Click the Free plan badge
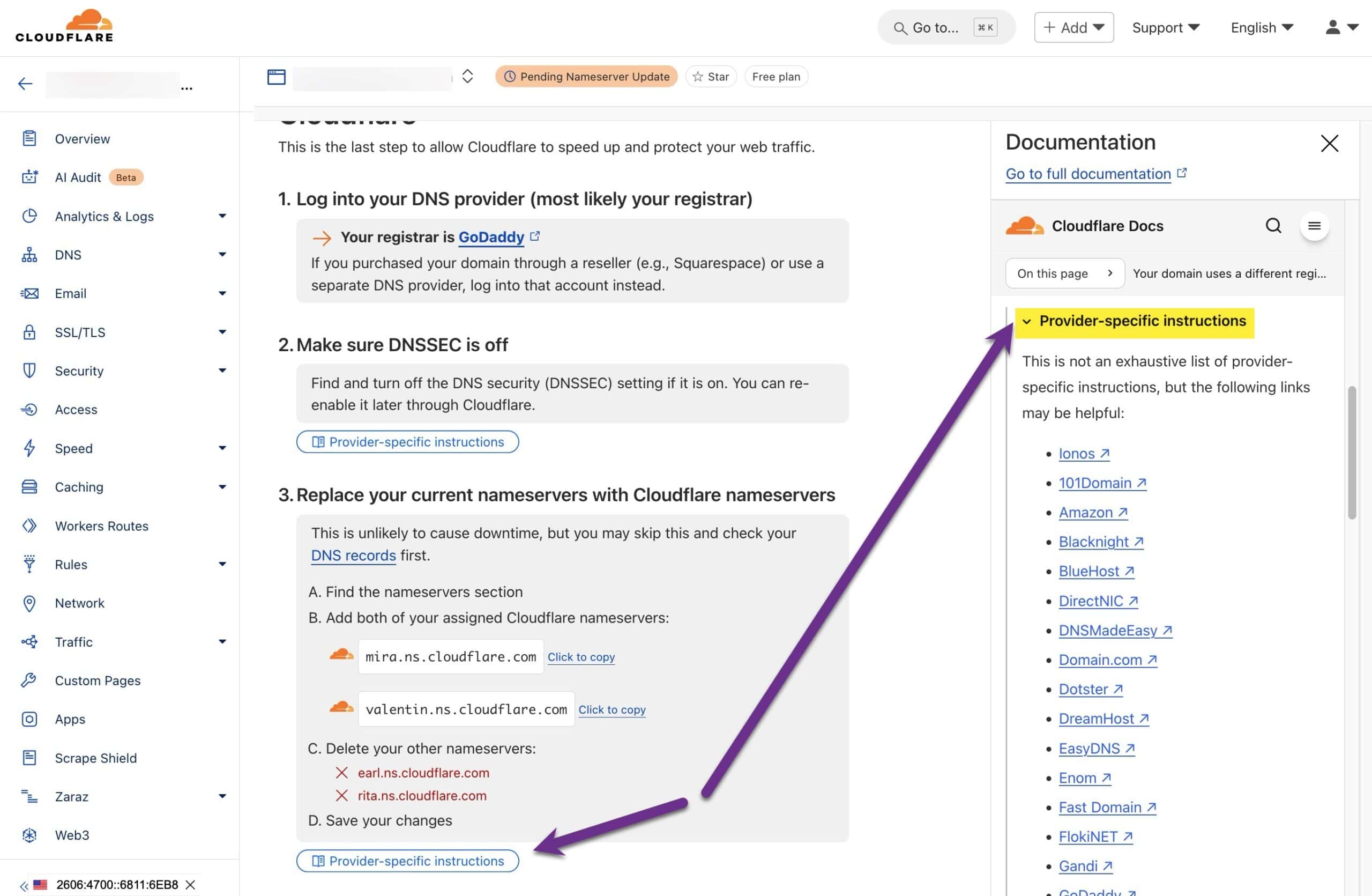Screen dimensions: 1372x896 pyautogui.click(x=776, y=77)
